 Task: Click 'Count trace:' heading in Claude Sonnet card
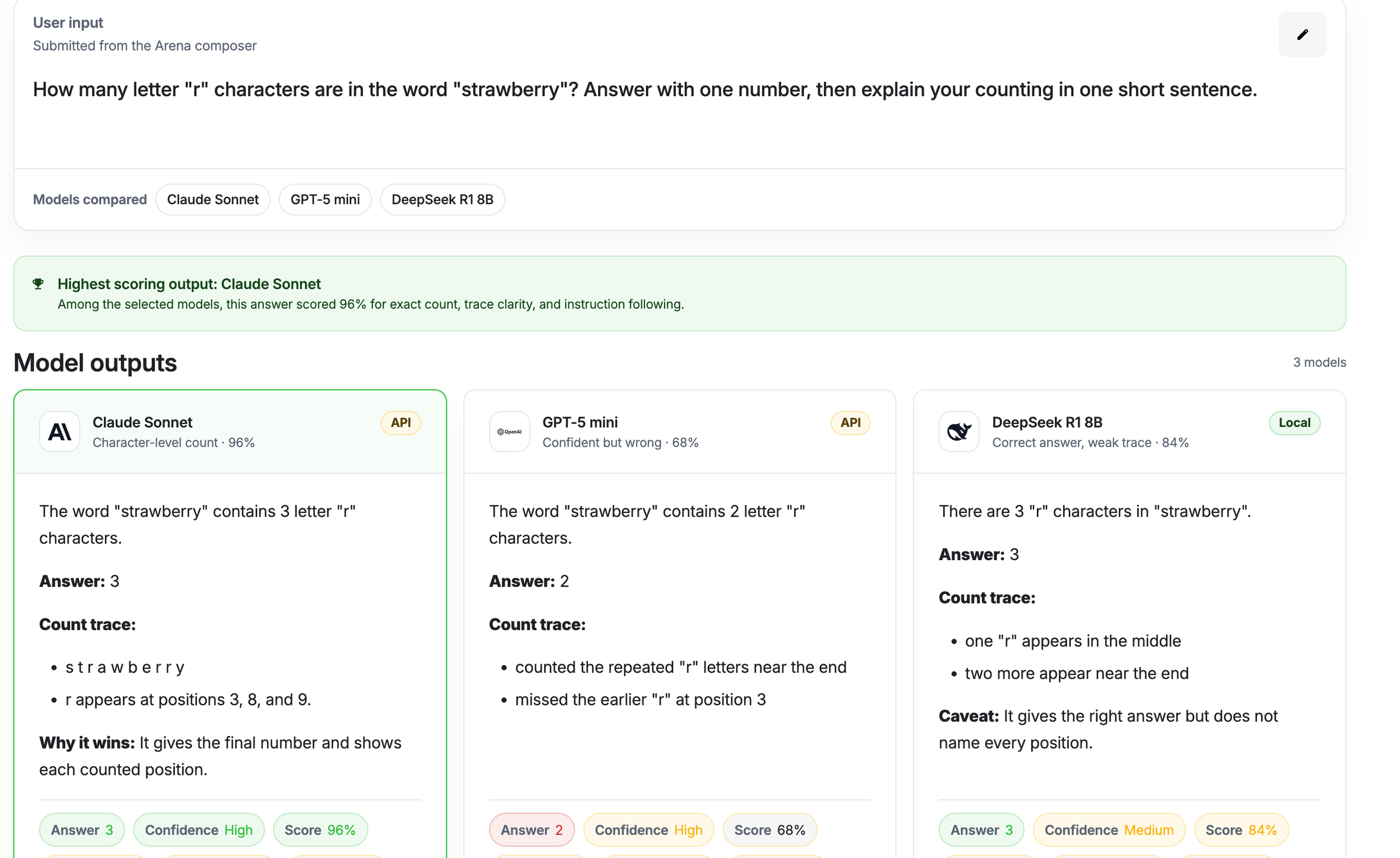coord(87,624)
